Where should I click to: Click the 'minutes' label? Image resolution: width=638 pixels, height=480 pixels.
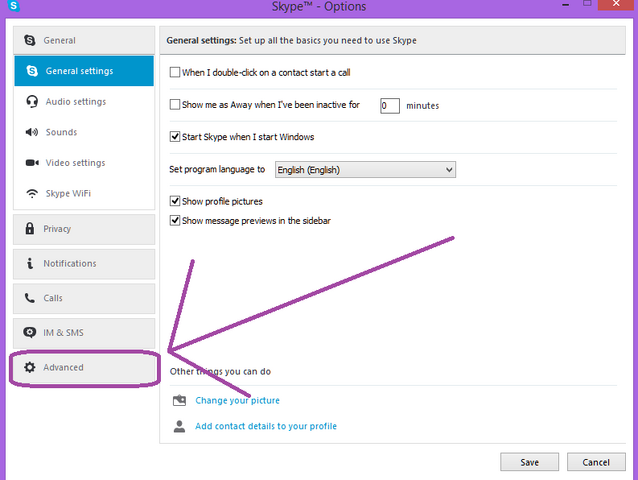pyautogui.click(x=422, y=106)
